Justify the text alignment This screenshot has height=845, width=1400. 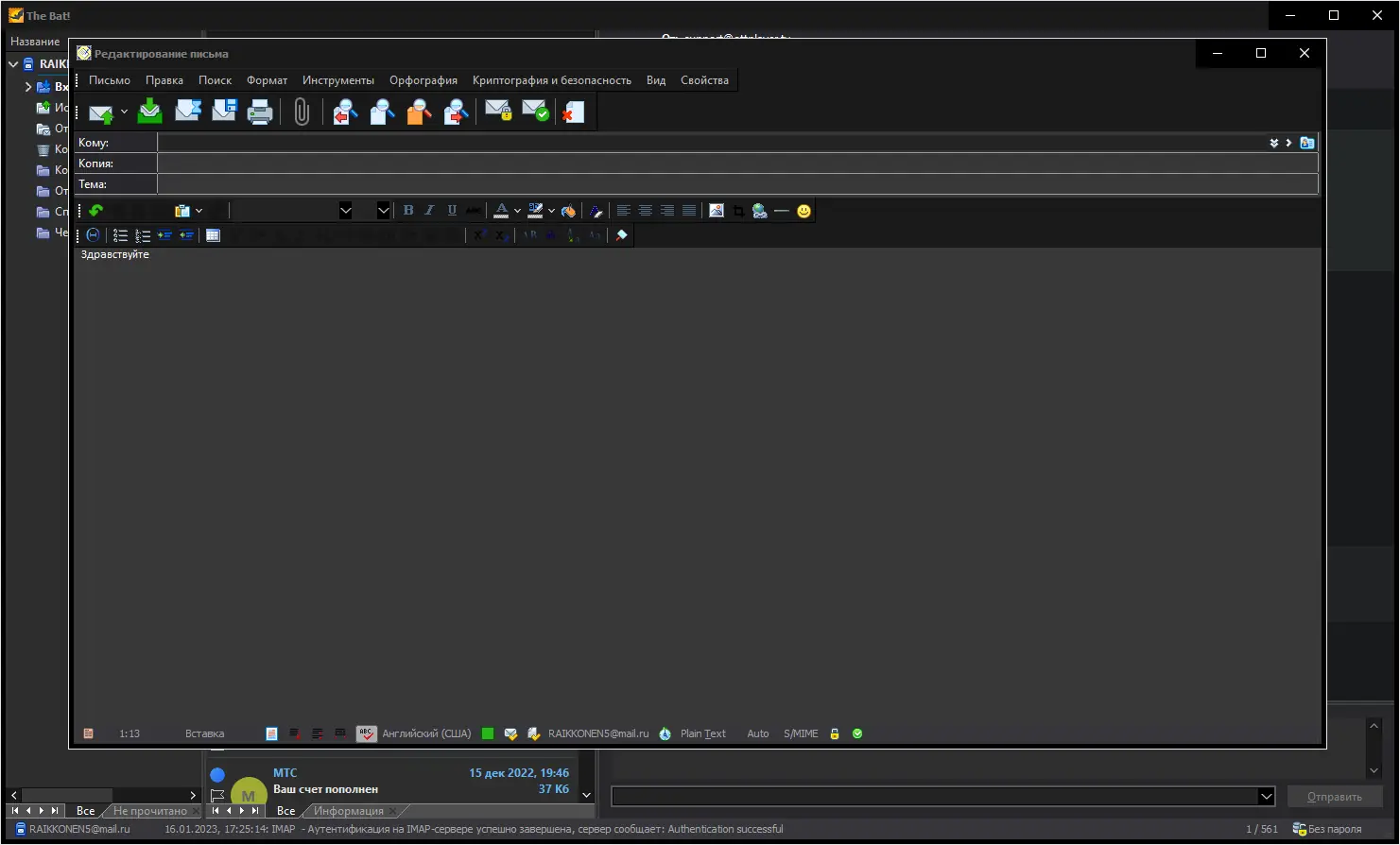point(689,211)
